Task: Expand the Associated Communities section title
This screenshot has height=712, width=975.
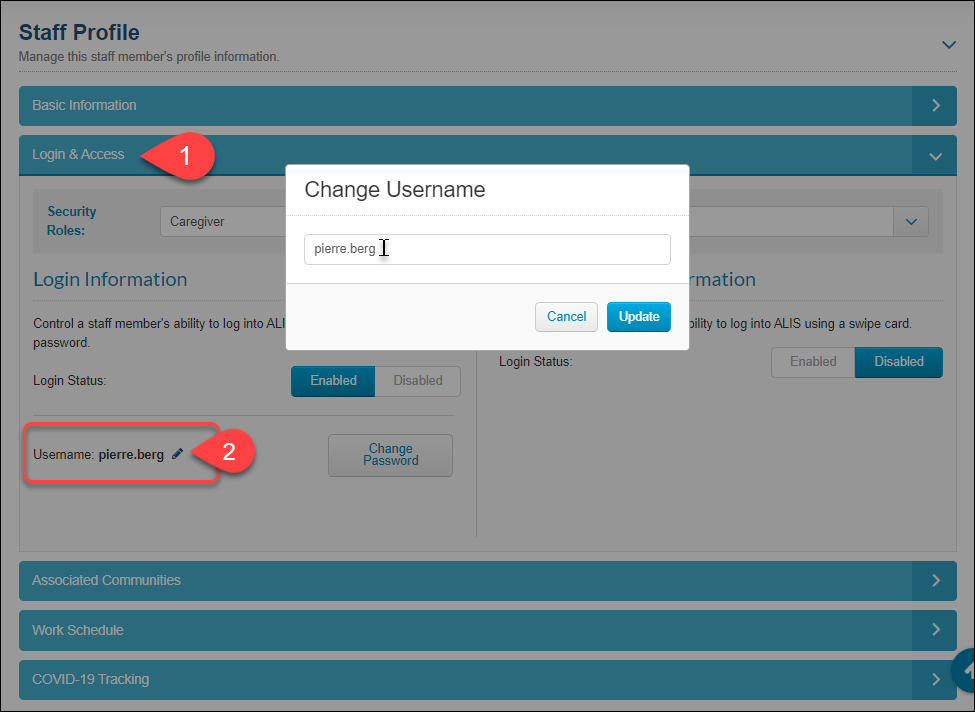Action: tap(107, 580)
